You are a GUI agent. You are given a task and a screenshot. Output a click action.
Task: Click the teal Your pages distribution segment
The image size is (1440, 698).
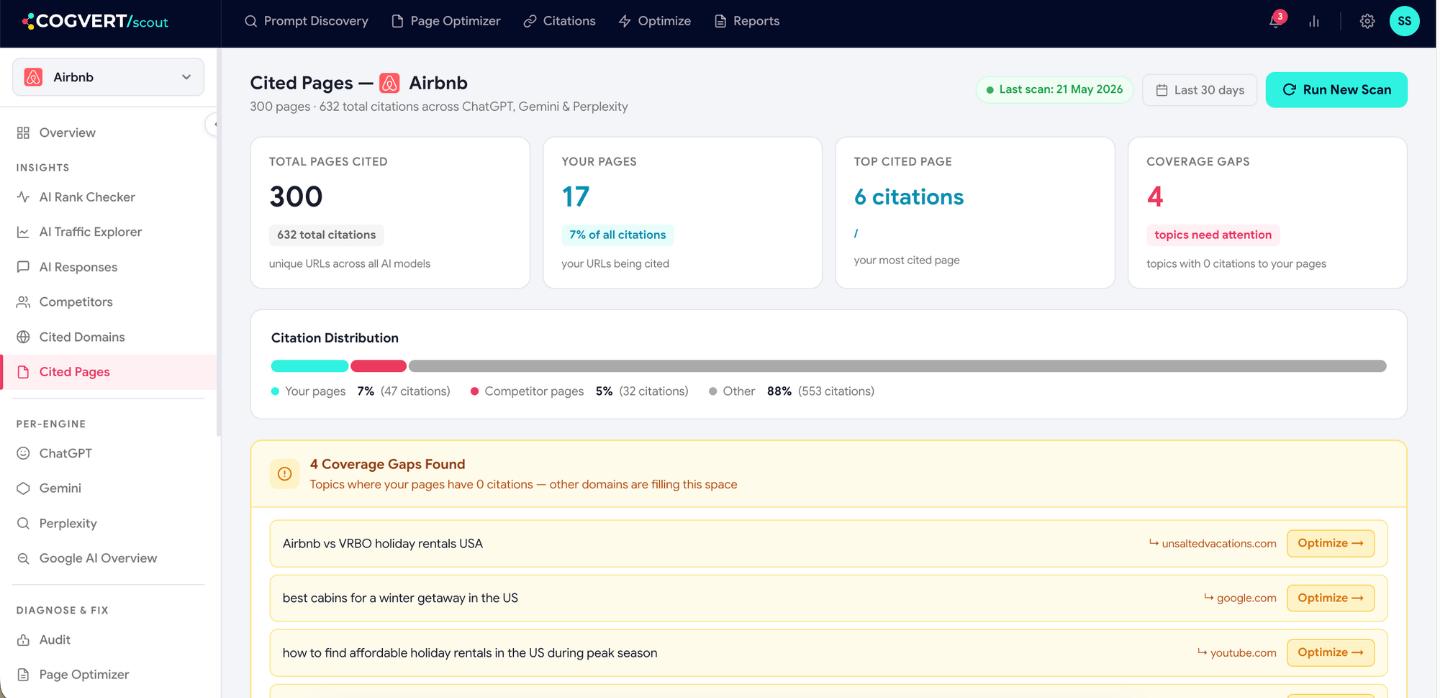[x=310, y=366]
